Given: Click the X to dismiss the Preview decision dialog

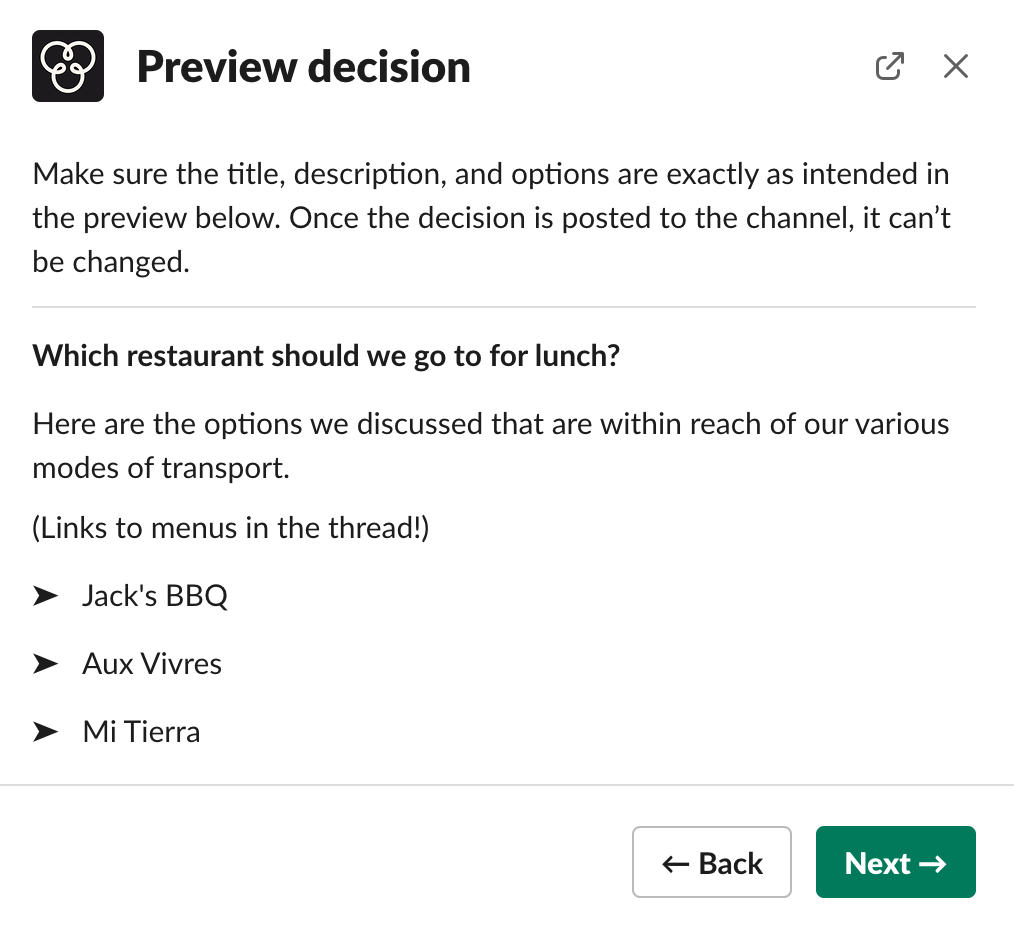Looking at the screenshot, I should (955, 65).
